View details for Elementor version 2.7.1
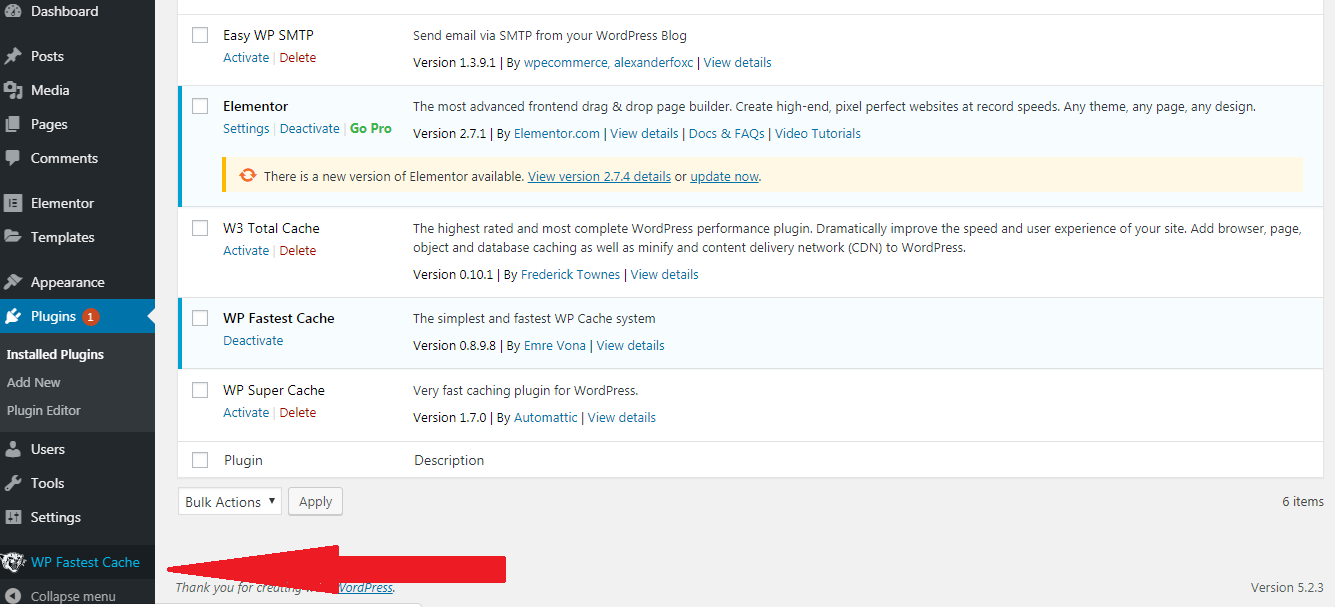Screen dimensions: 1335x607 coord(645,133)
